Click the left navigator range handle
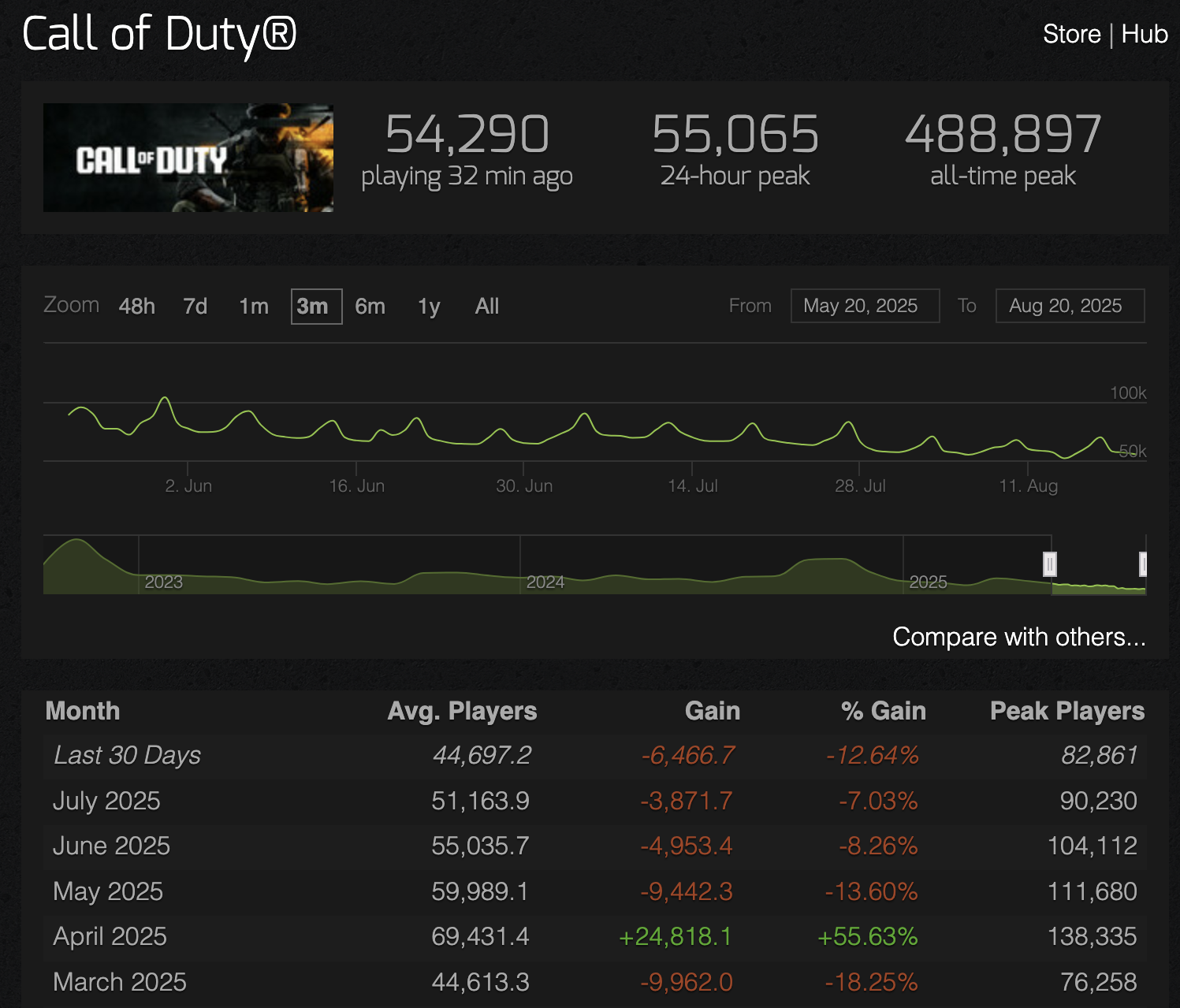 coord(1050,564)
